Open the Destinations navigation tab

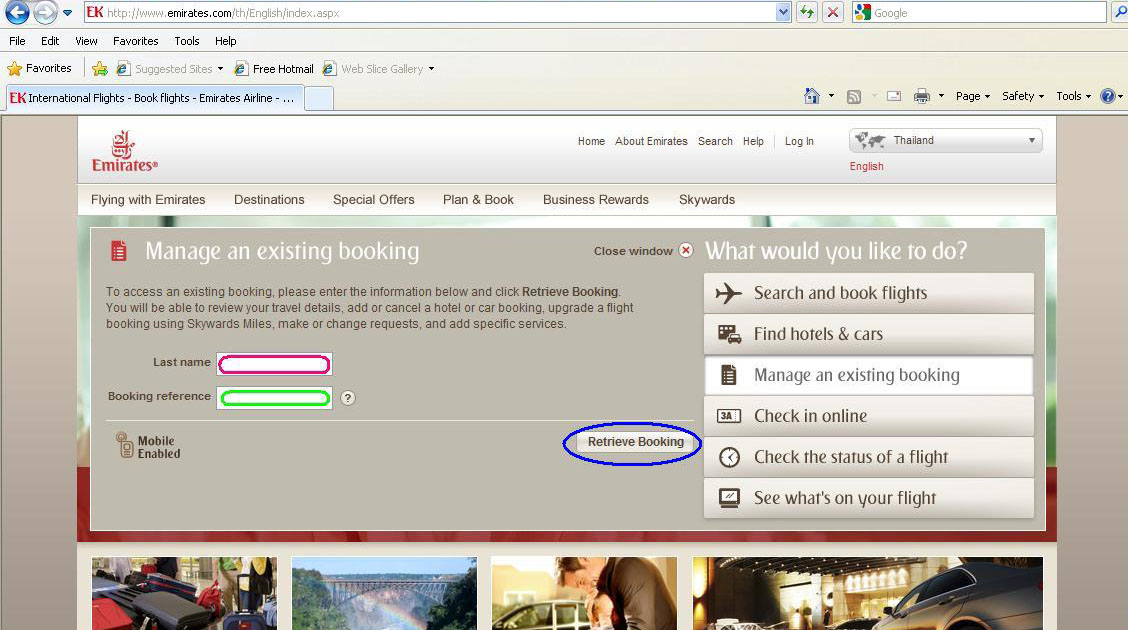pos(269,200)
